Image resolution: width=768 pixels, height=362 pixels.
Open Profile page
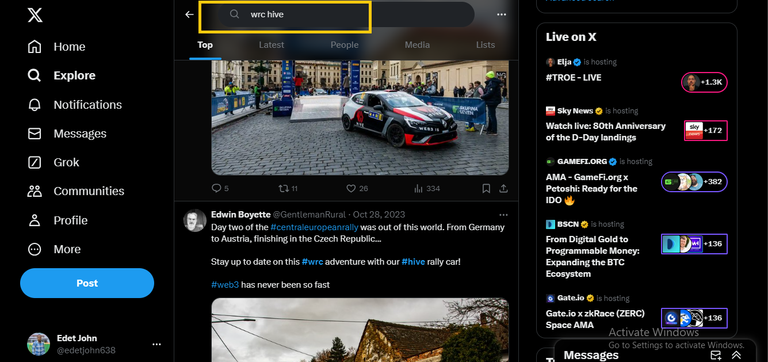57,220
